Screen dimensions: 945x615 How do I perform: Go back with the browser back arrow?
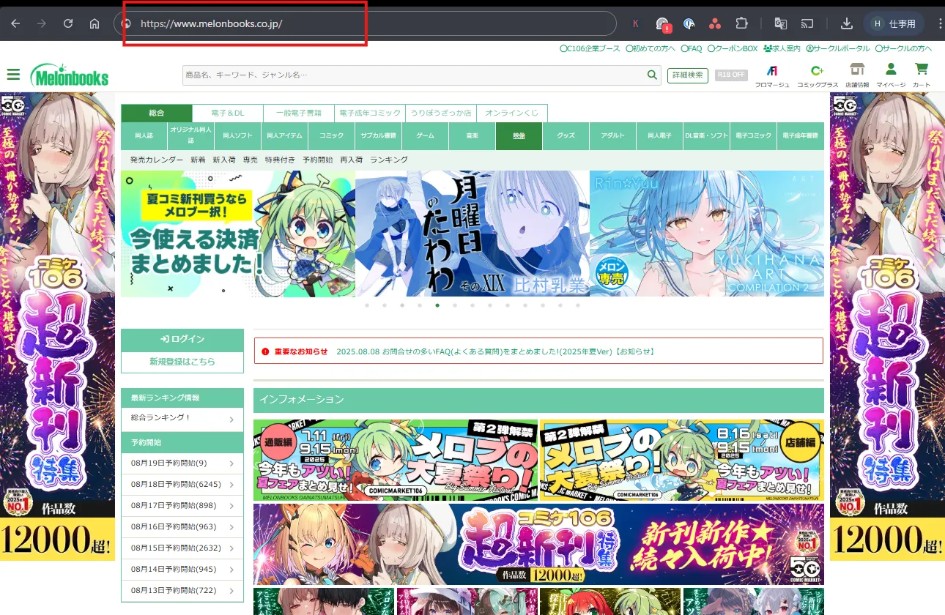[x=16, y=24]
